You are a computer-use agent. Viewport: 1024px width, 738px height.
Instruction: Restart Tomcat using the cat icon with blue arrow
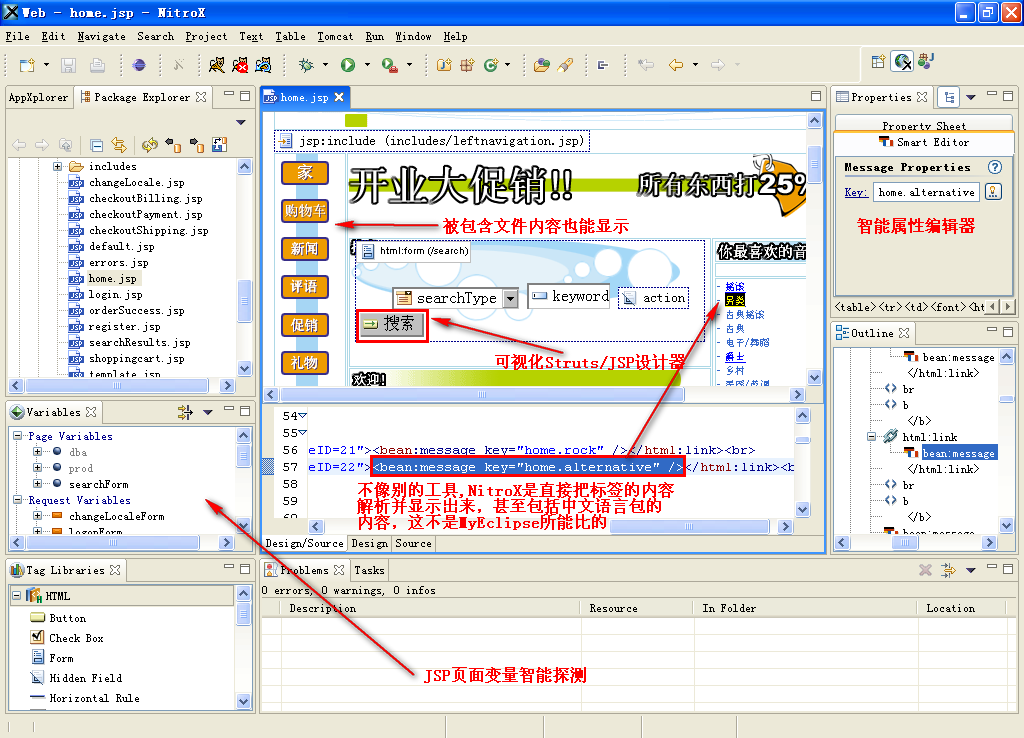tap(264, 65)
